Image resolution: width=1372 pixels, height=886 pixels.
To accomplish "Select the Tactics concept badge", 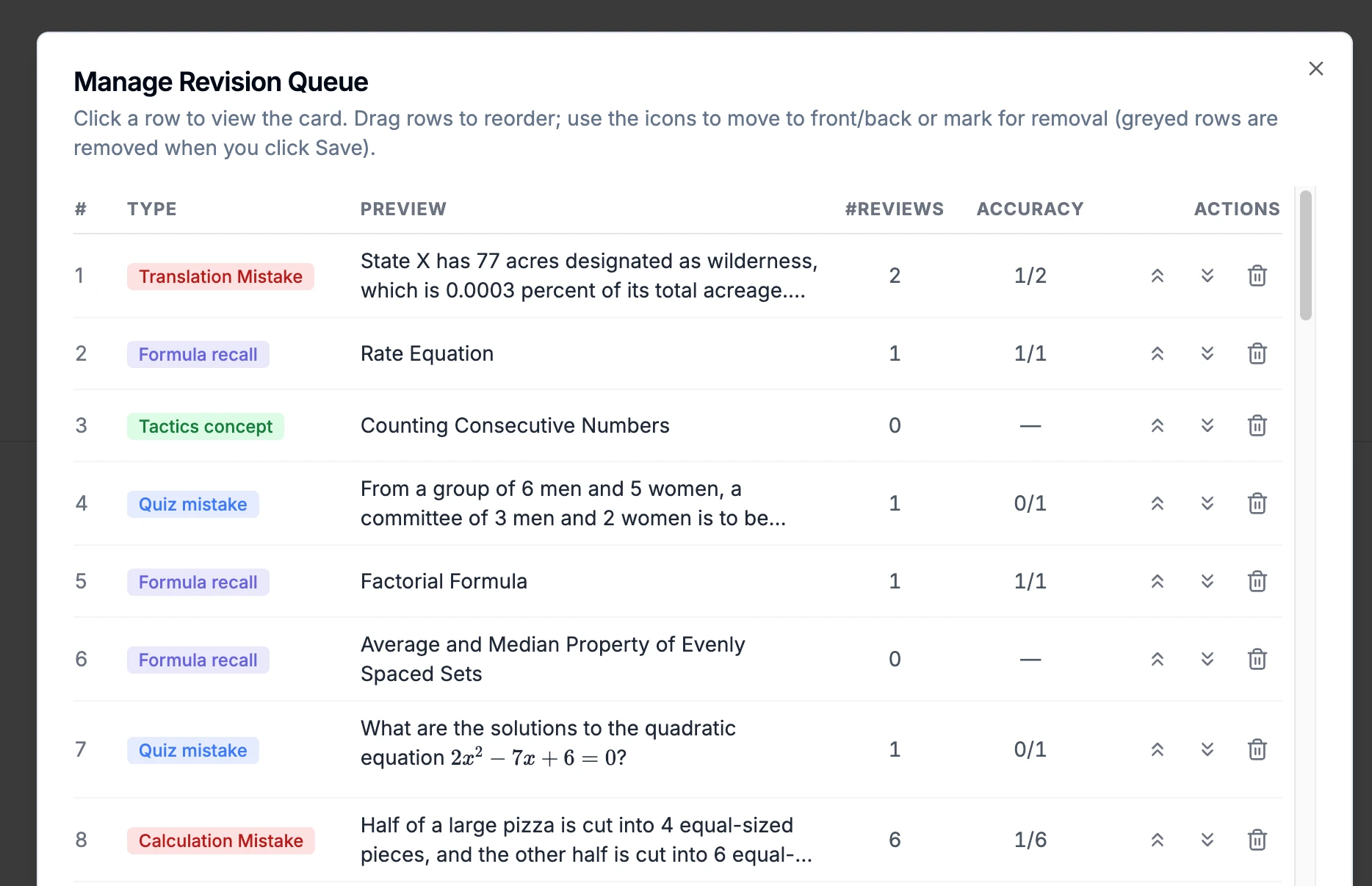I will pyautogui.click(x=206, y=426).
